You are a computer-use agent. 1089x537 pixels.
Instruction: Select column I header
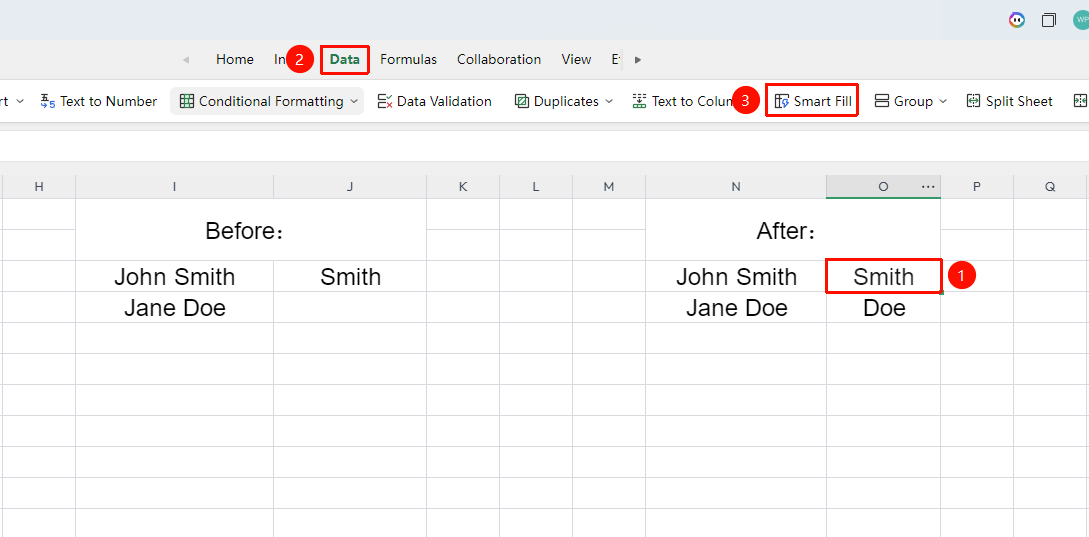(174, 186)
